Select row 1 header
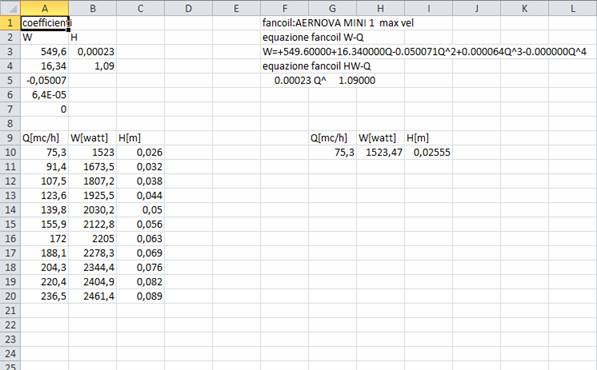The image size is (597, 370). 10,23
